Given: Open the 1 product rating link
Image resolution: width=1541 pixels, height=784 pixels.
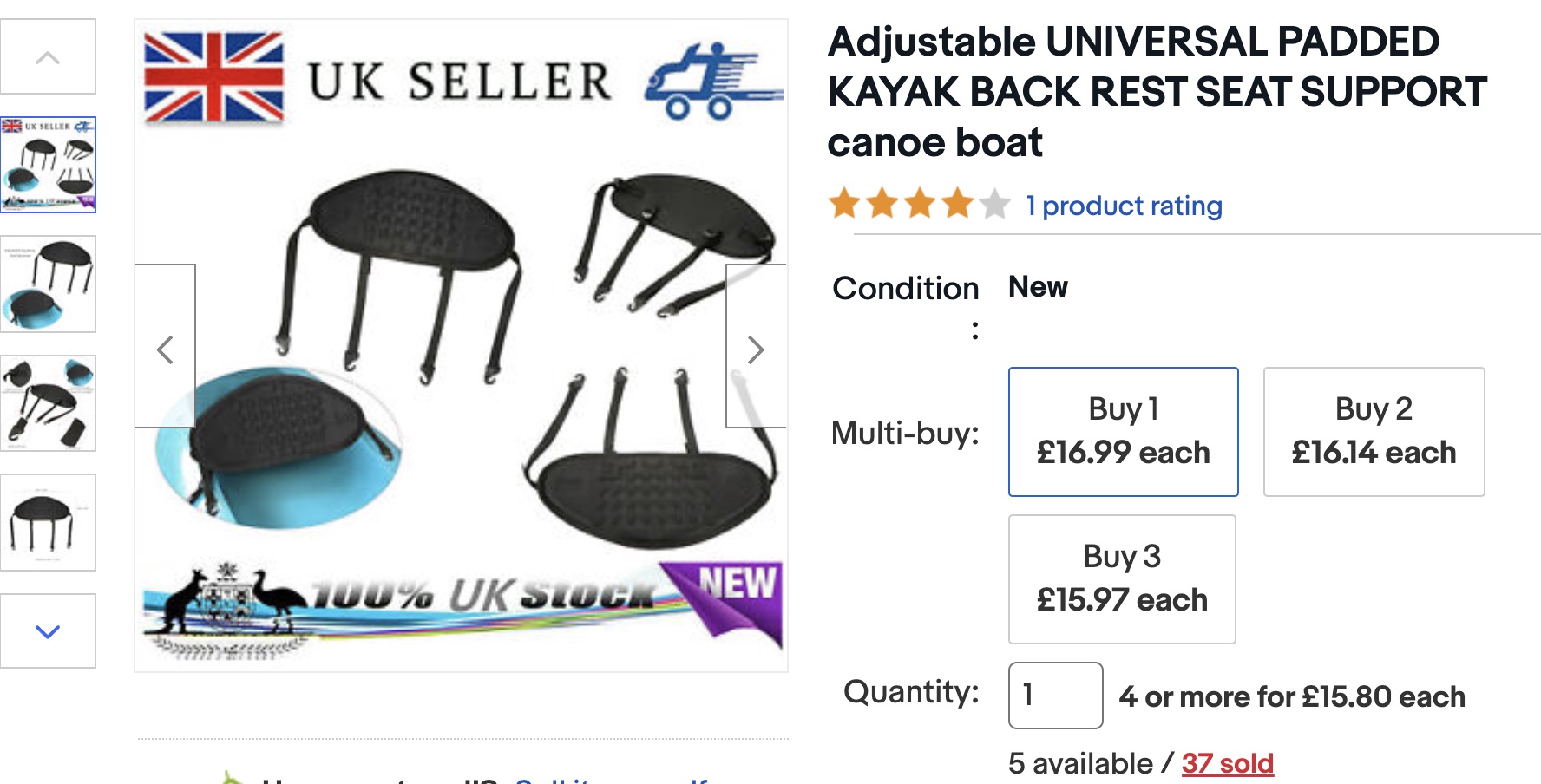Looking at the screenshot, I should 1124,206.
